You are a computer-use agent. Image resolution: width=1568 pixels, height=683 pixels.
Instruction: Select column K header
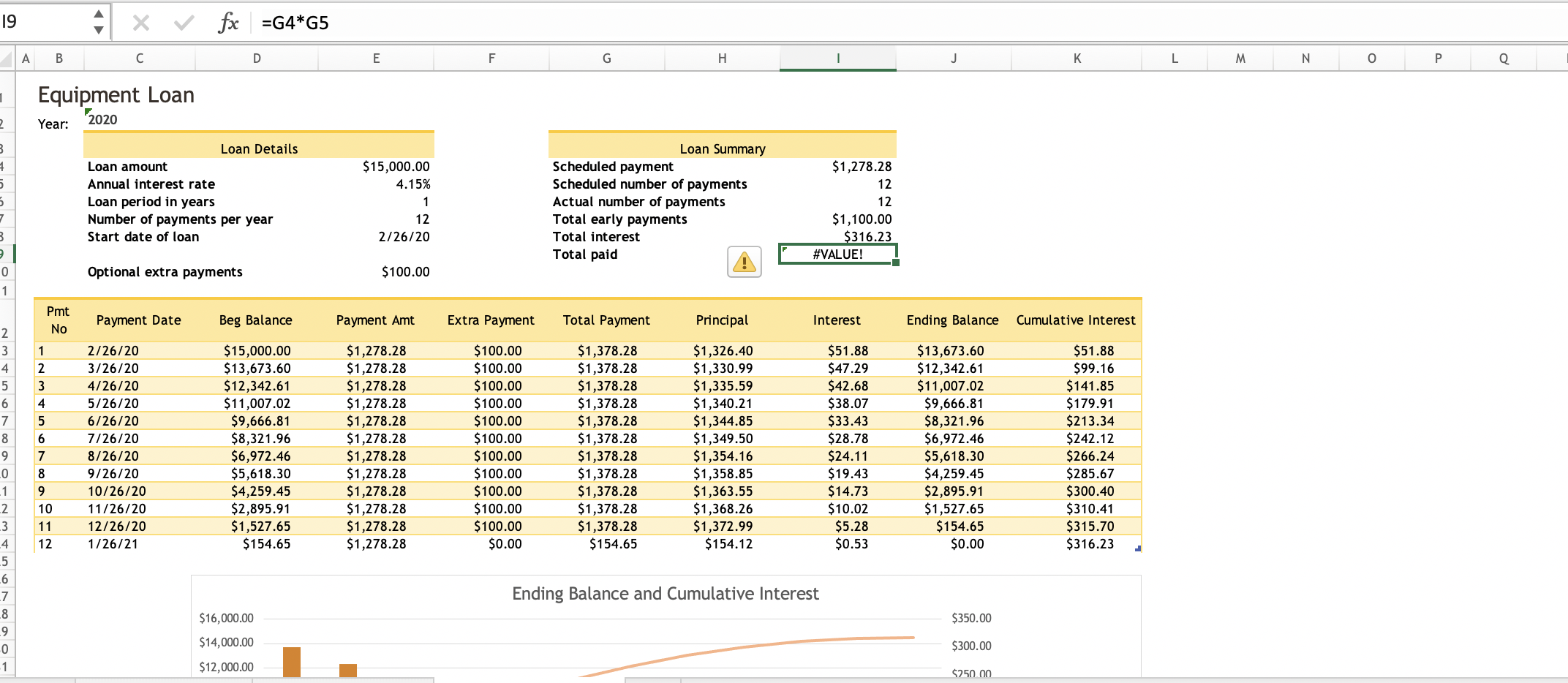1077,59
